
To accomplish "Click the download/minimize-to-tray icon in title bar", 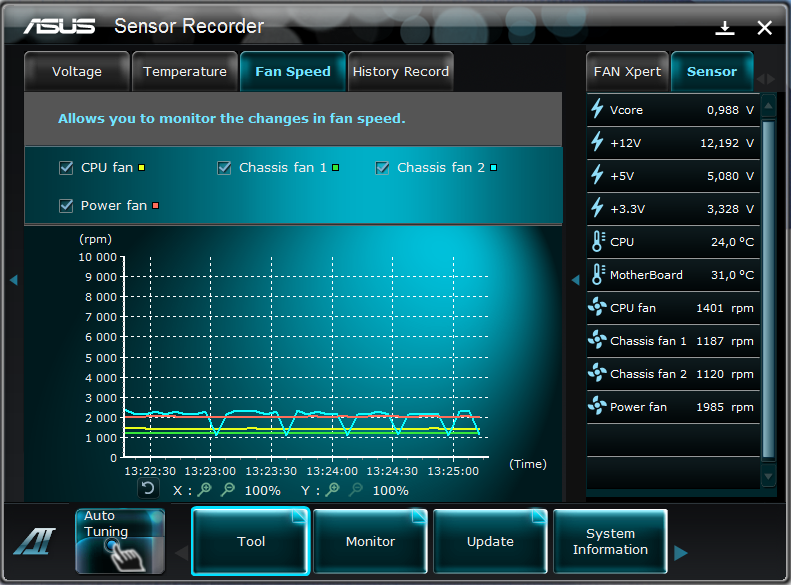I will point(725,28).
